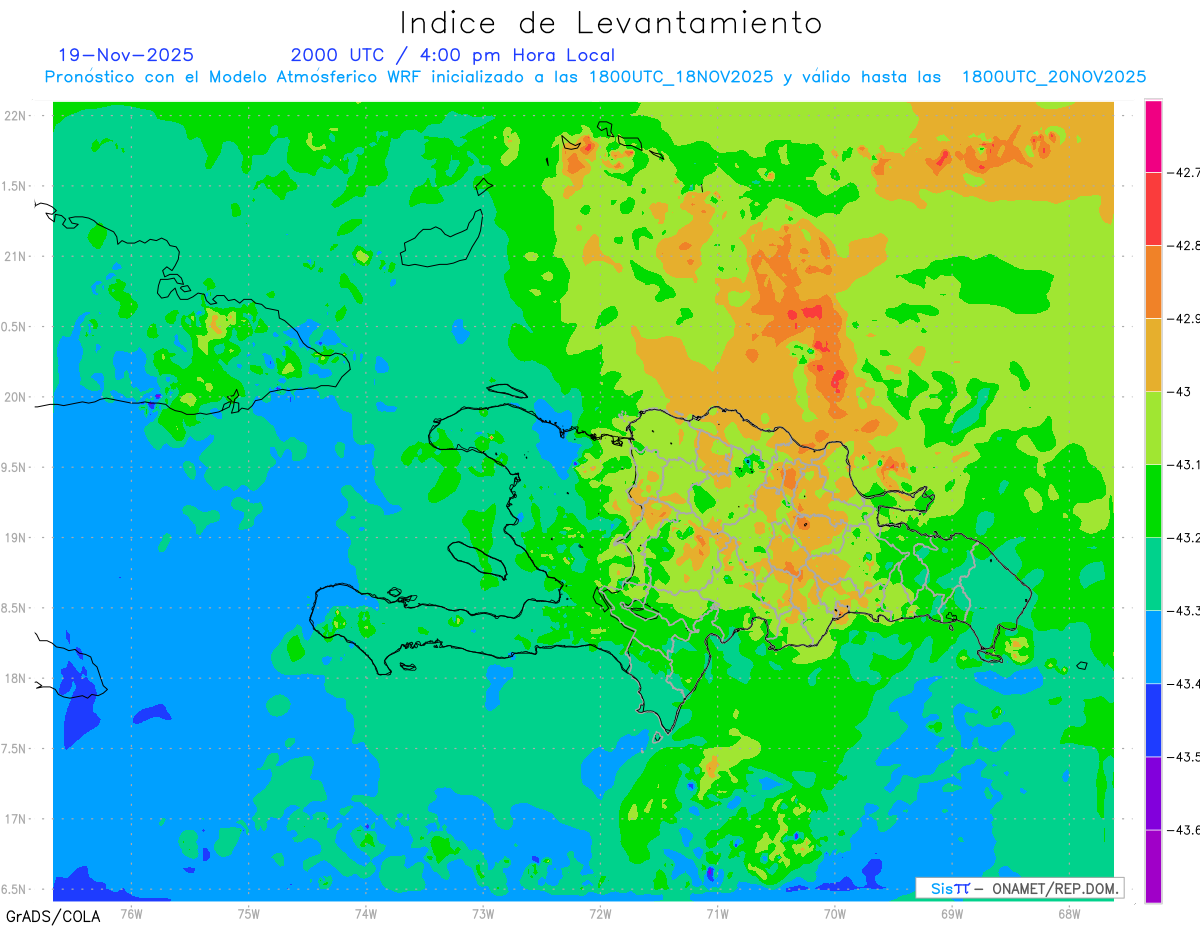Pick the red swatch below -42.7
The image size is (1200, 927).
(1153, 209)
